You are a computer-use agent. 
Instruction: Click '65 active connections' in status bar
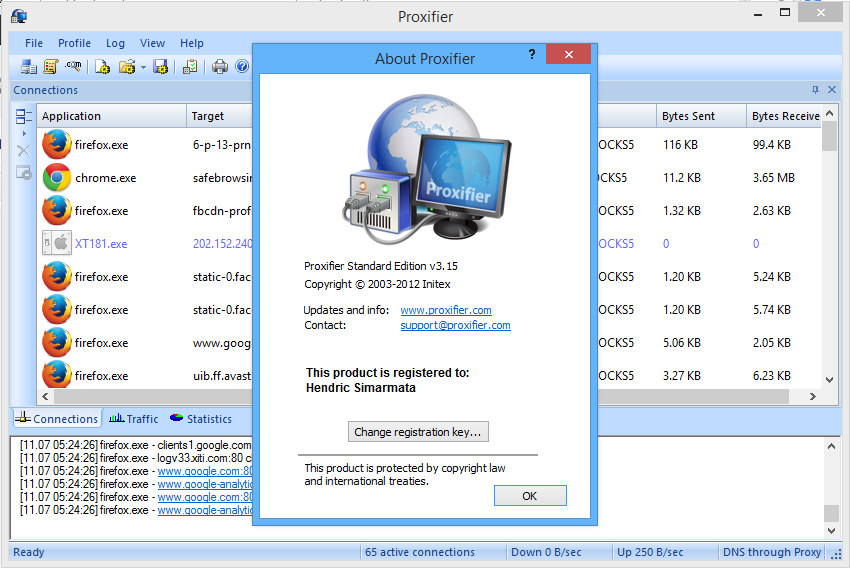(420, 552)
